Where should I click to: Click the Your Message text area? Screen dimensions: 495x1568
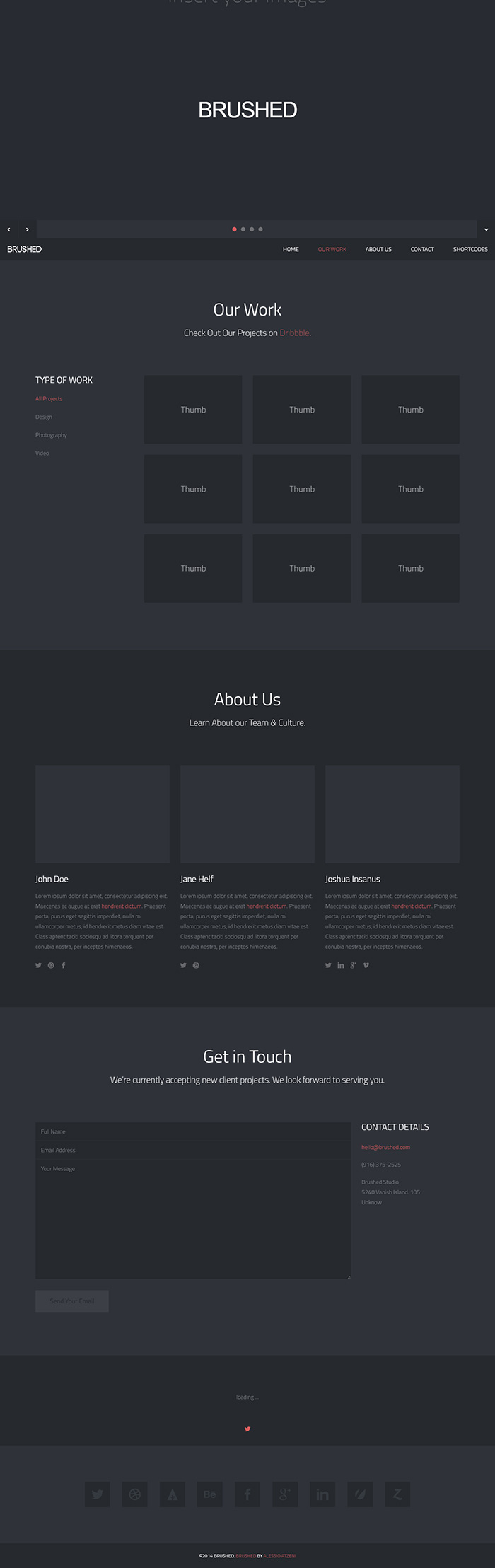coord(193,1218)
